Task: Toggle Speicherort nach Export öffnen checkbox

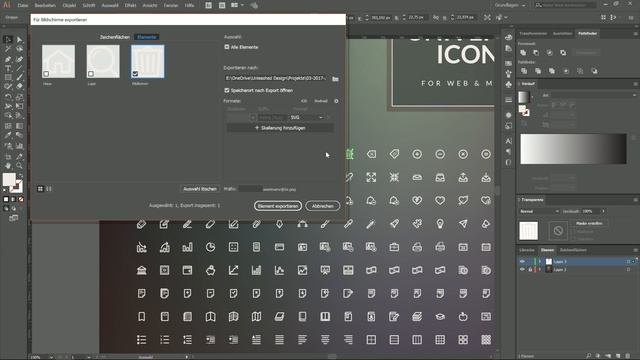Action: 227,90
